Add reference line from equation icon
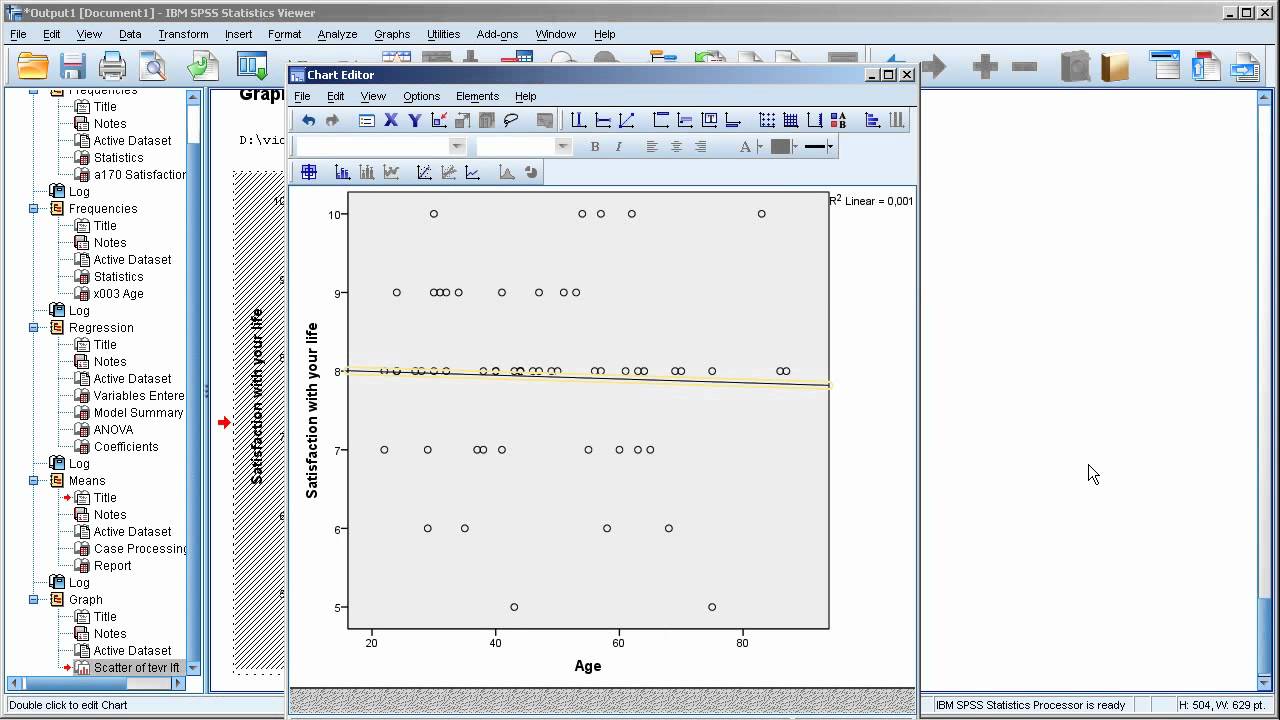 click(626, 120)
